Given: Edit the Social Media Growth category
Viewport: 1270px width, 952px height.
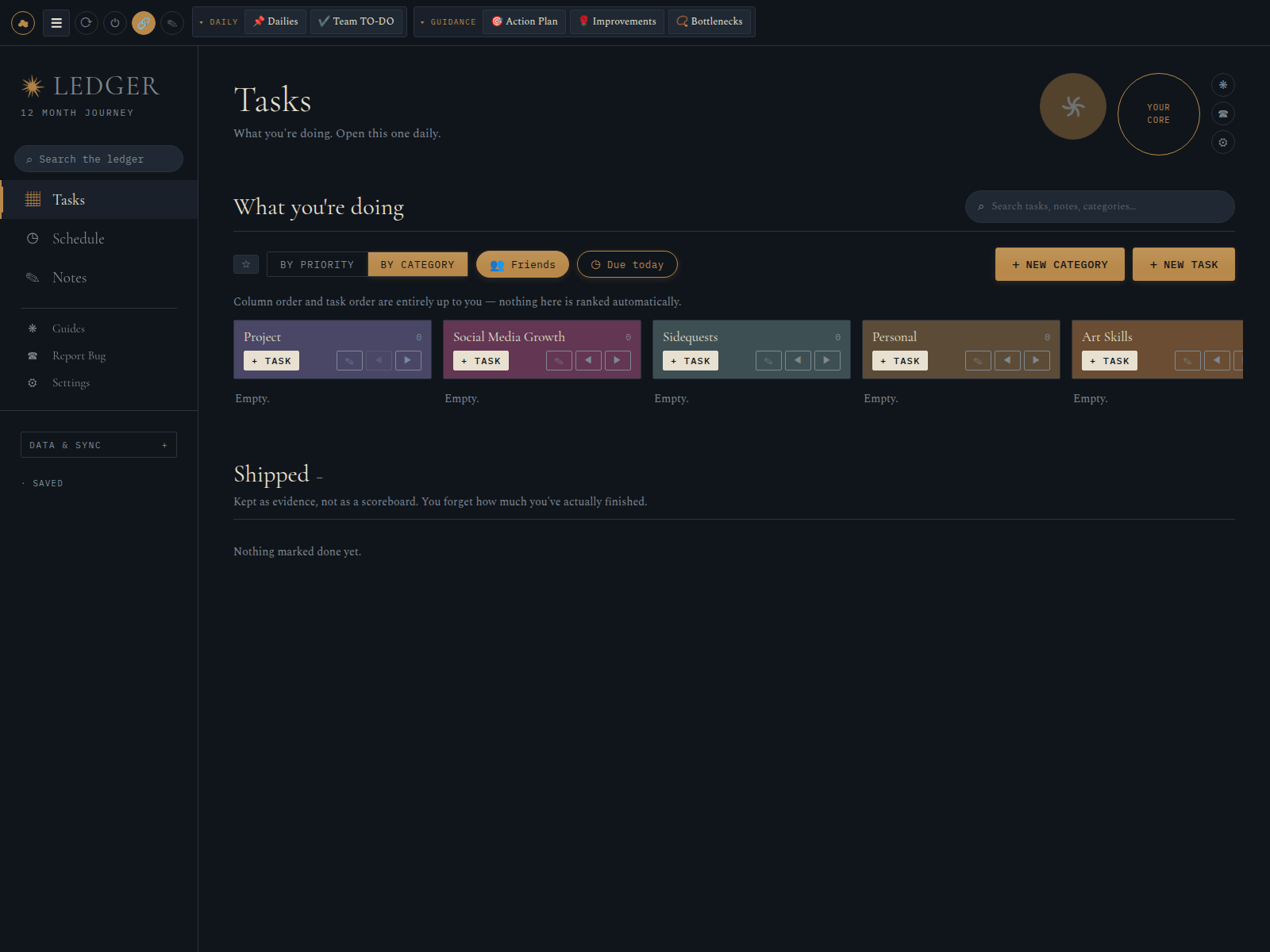Looking at the screenshot, I should point(560,361).
